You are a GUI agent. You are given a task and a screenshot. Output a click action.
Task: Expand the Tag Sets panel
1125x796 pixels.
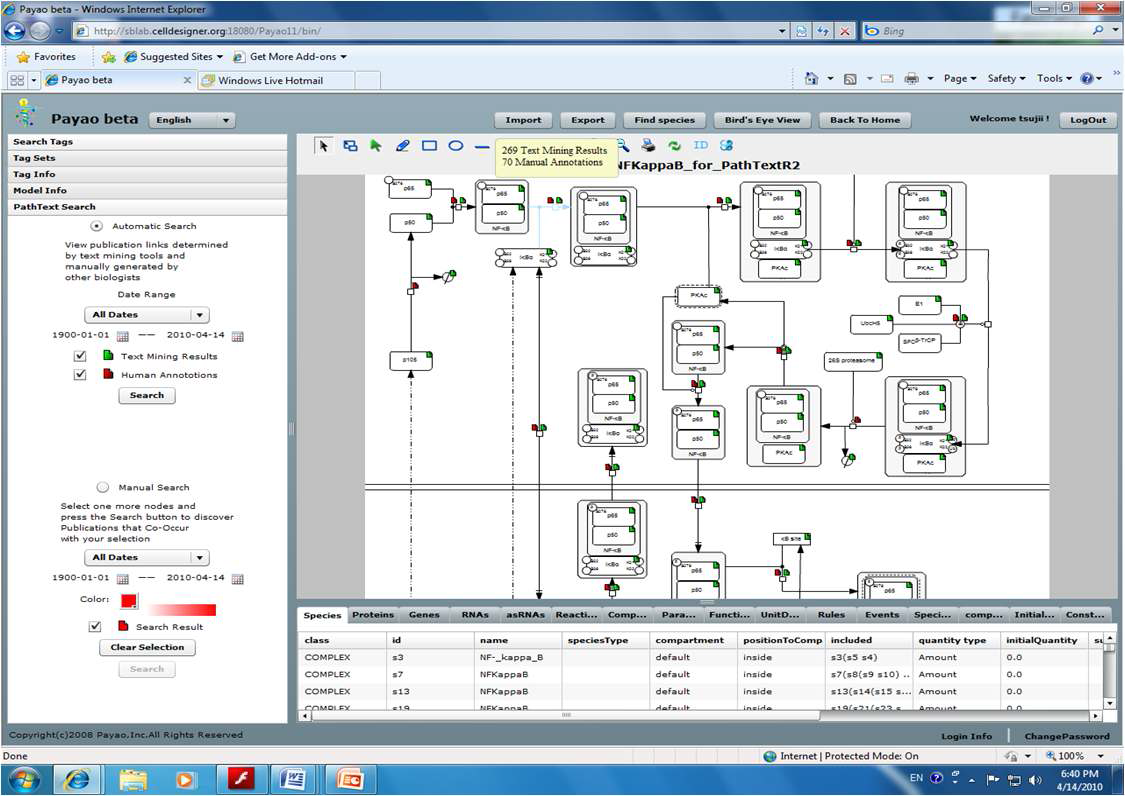point(147,158)
